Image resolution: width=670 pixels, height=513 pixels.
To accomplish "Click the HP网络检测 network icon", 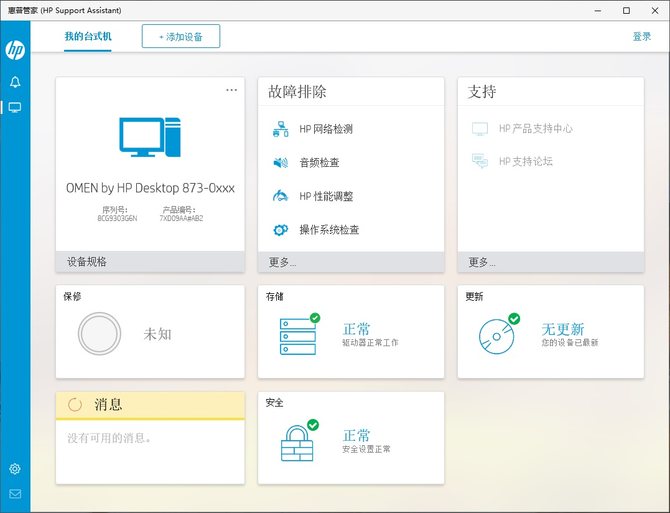I will click(280, 129).
